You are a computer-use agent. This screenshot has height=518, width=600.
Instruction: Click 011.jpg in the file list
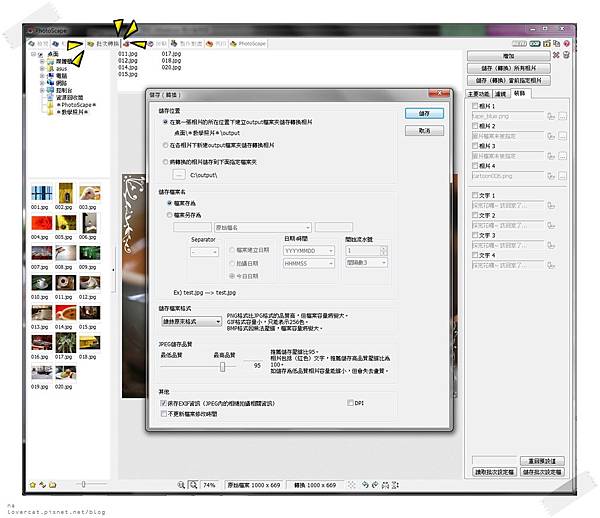(128, 54)
